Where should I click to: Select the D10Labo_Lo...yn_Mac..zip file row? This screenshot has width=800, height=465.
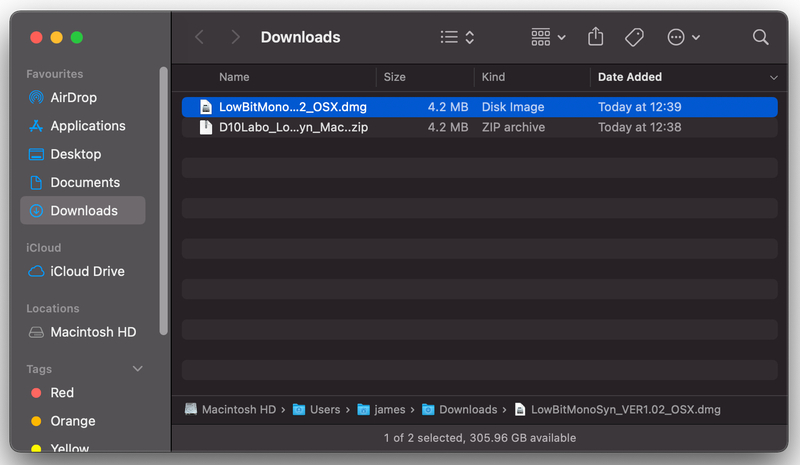tap(480, 127)
